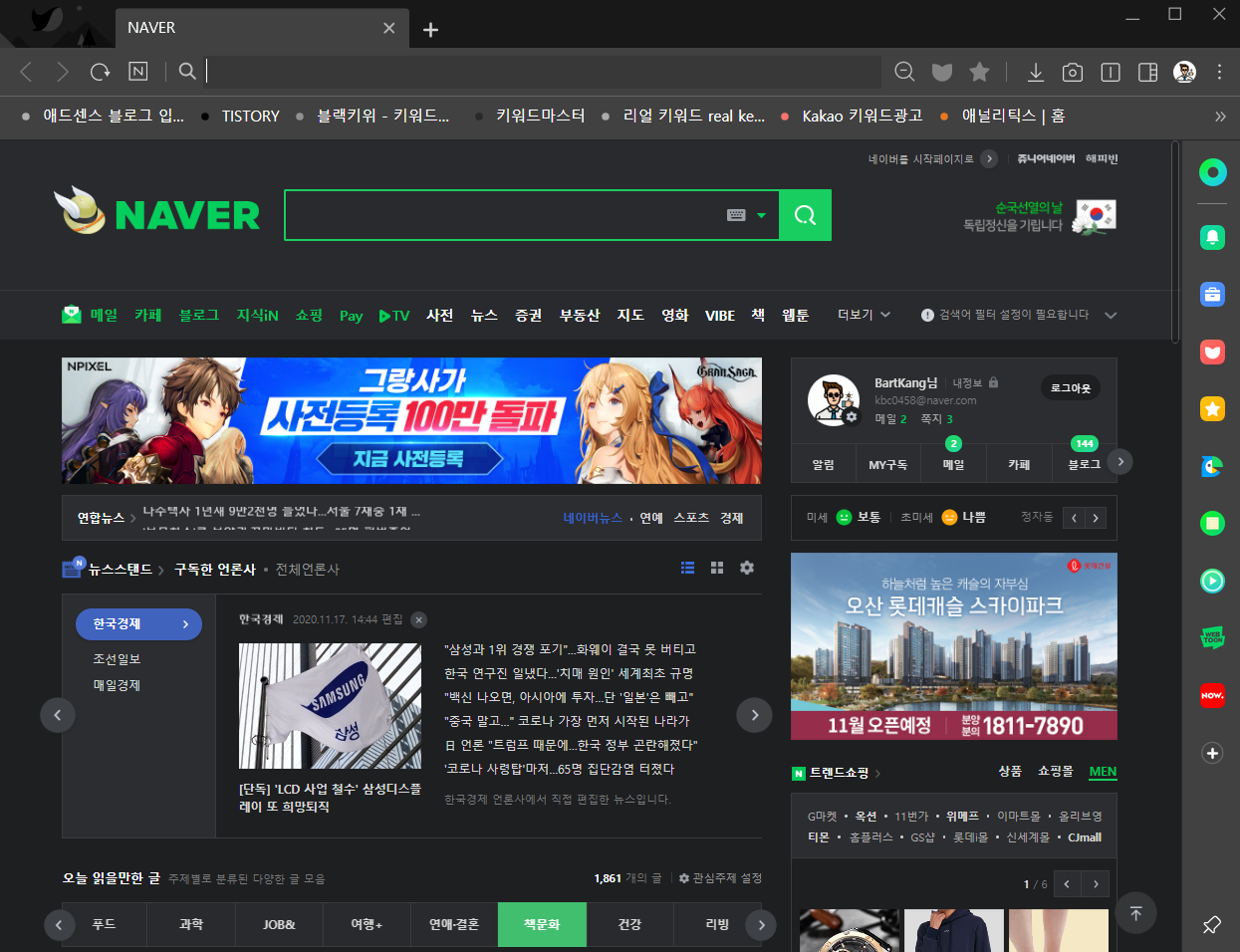Open 관심주제 설정 settings link
1240x952 pixels.
pos(720,878)
